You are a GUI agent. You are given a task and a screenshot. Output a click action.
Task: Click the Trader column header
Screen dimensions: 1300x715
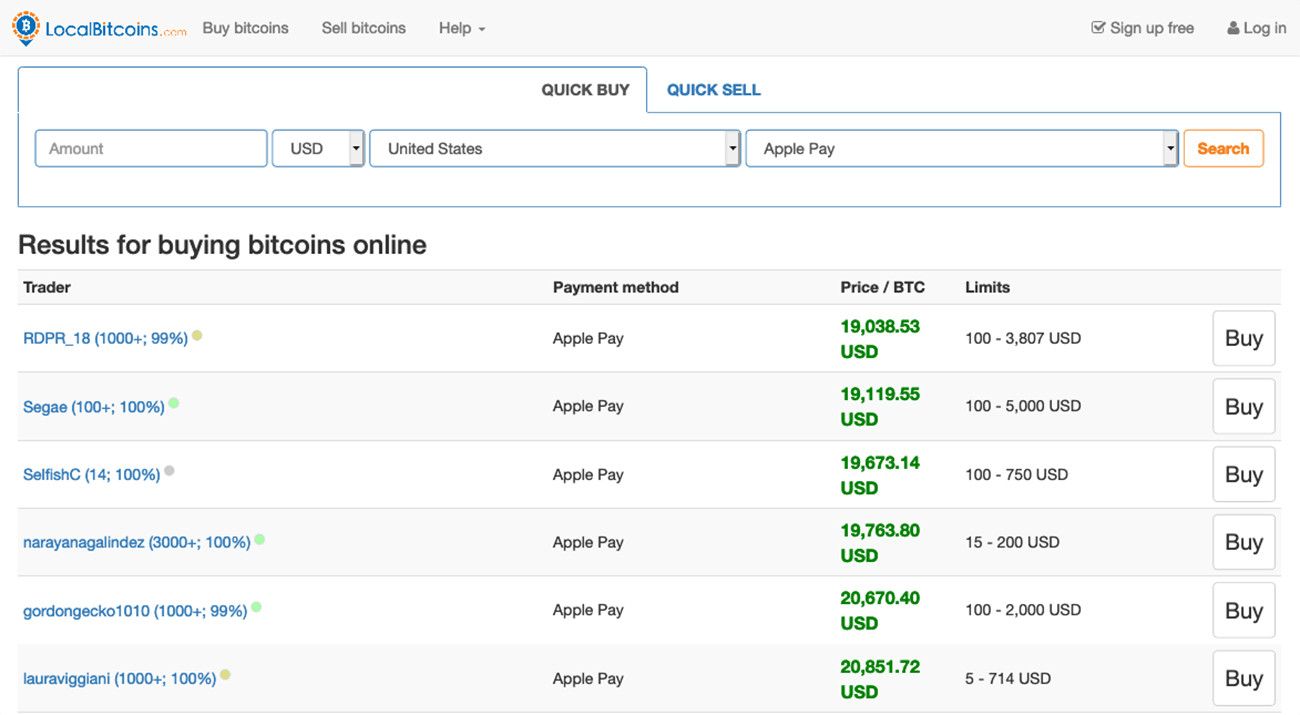click(47, 287)
